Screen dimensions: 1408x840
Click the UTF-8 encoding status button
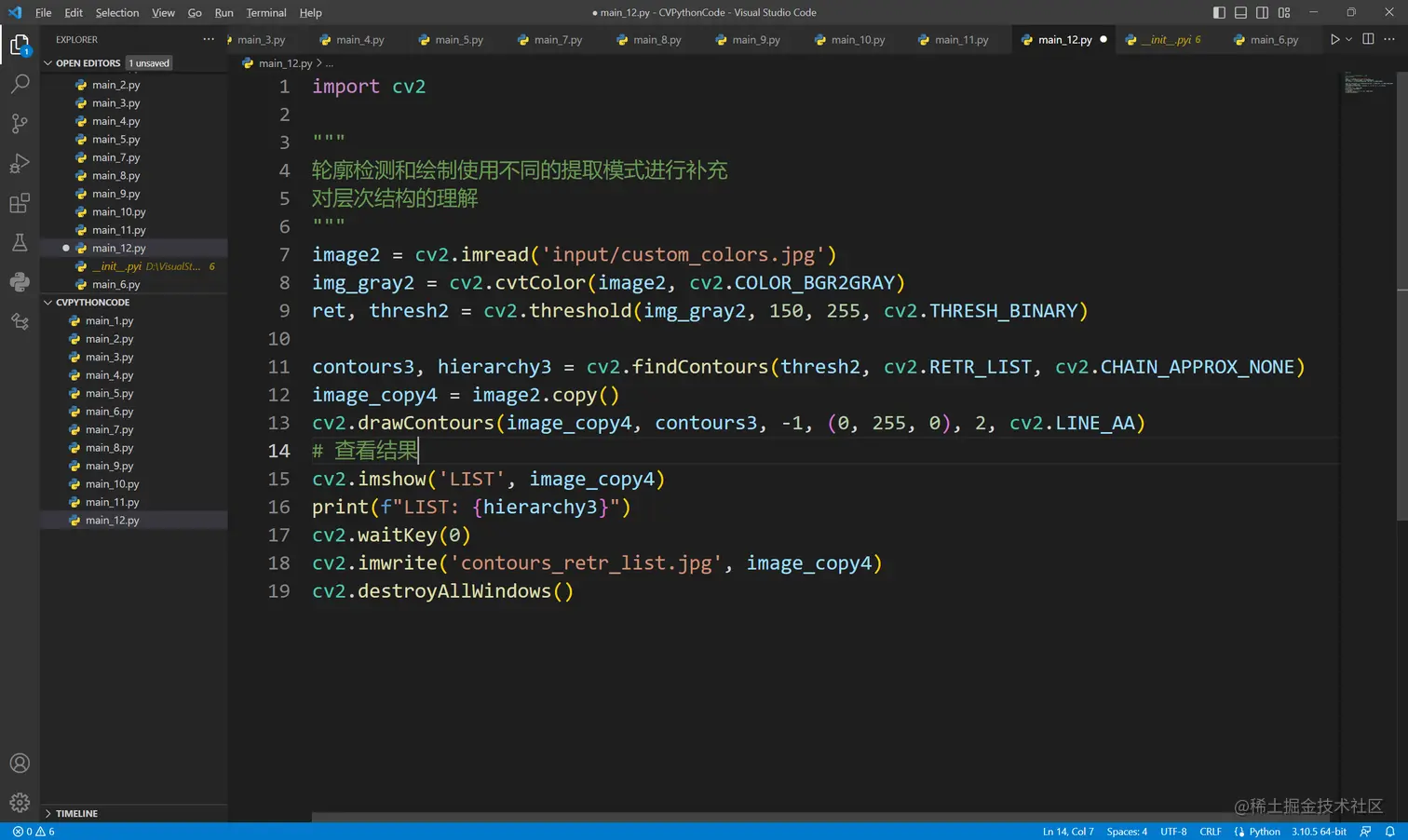click(1172, 832)
